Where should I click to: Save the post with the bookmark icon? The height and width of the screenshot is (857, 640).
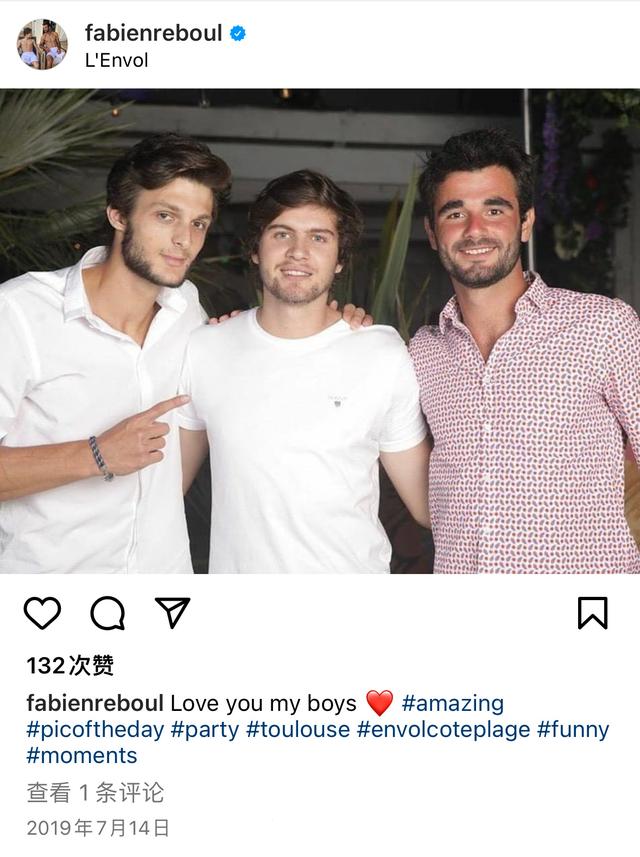coord(592,613)
